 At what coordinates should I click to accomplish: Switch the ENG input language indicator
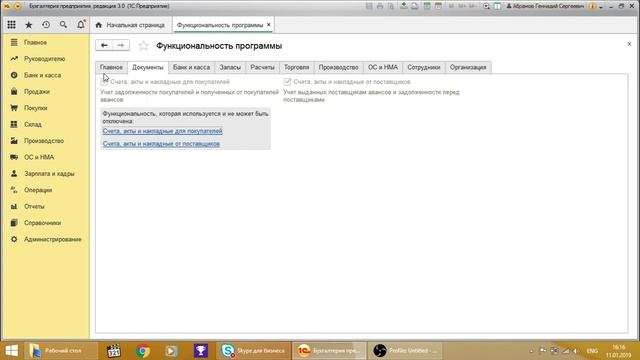pyautogui.click(x=592, y=351)
